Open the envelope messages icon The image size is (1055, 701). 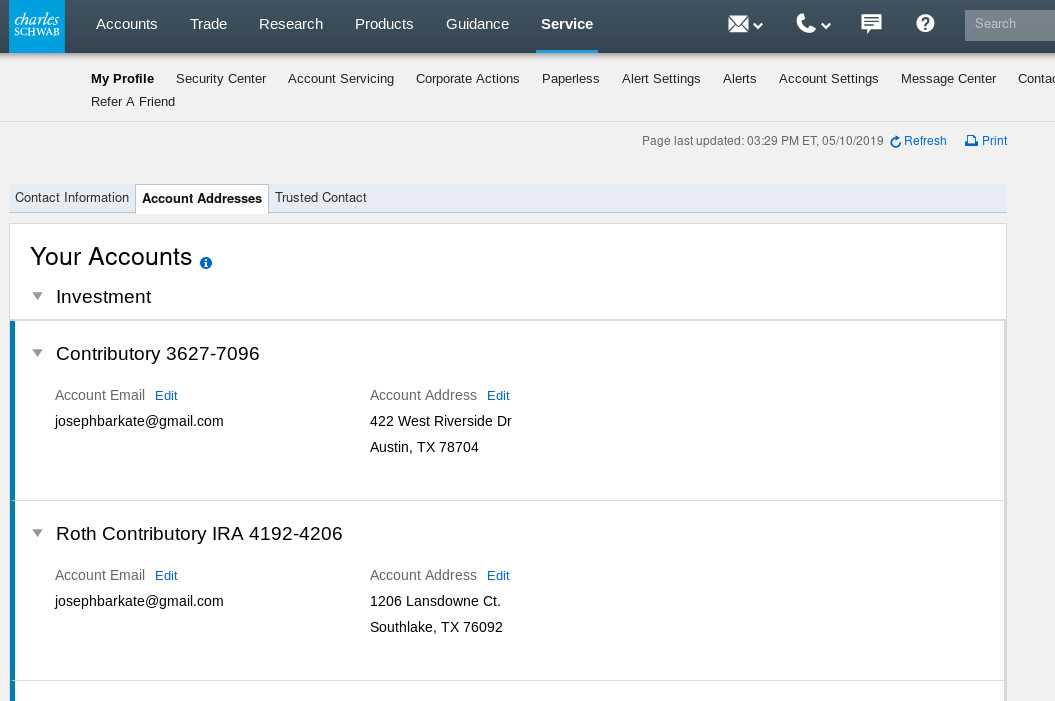click(738, 24)
